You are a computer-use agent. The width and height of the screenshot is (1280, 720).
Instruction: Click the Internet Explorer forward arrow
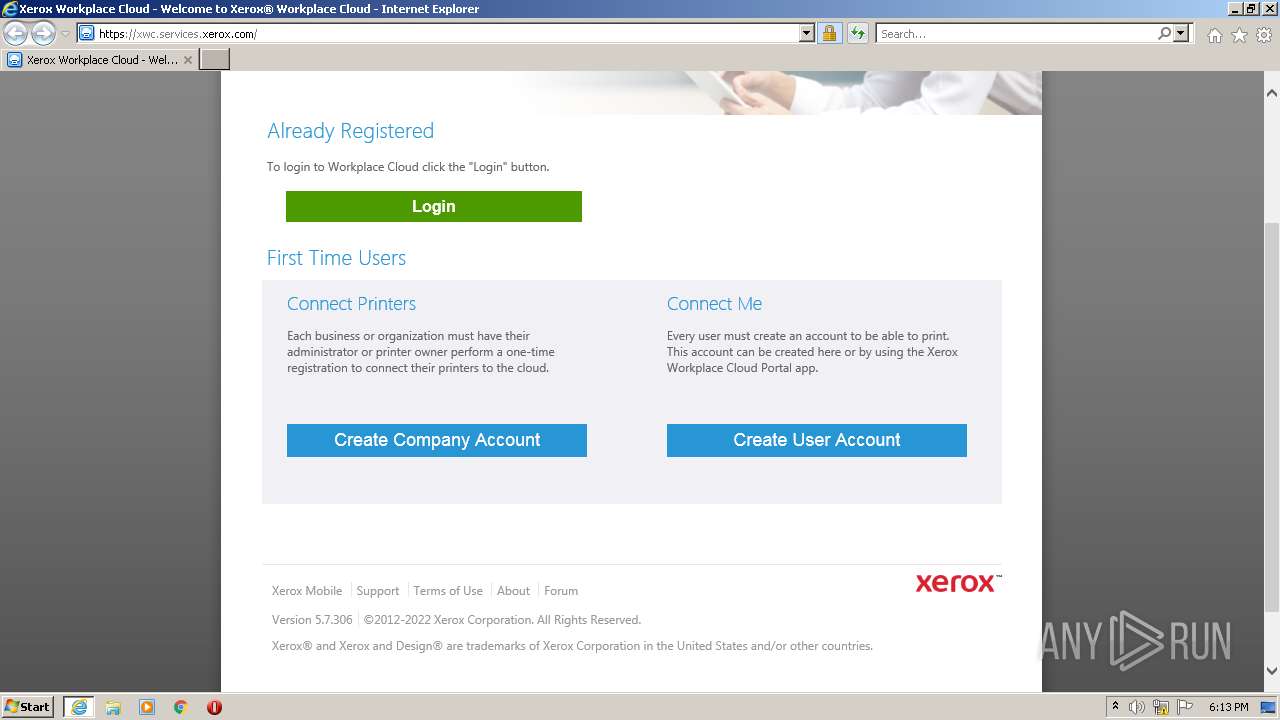click(43, 34)
